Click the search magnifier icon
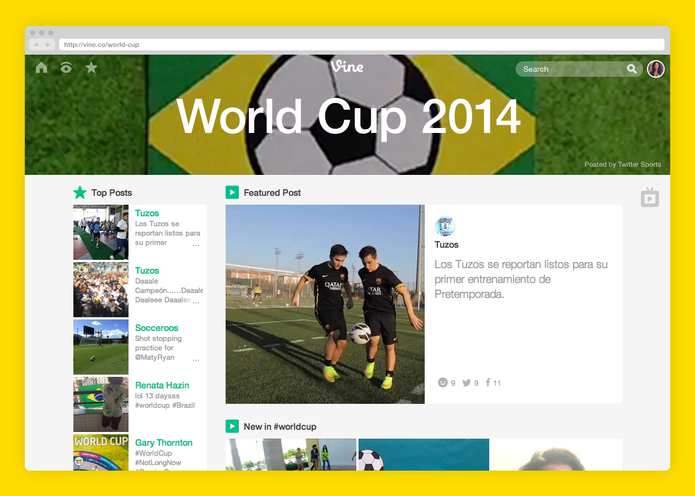The width and height of the screenshot is (695, 496). point(632,69)
